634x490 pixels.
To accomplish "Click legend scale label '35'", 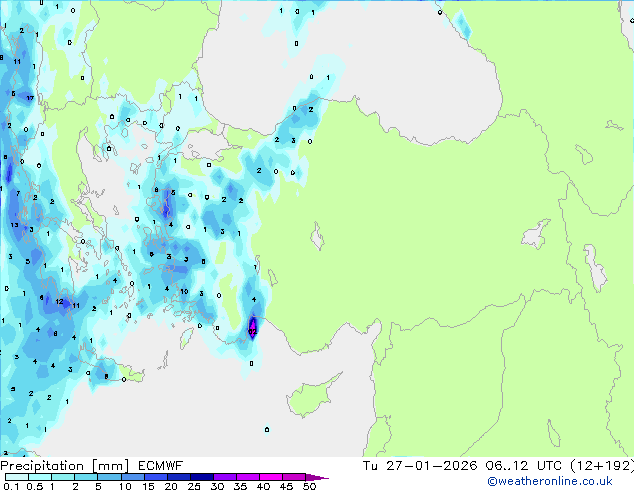I will (x=240, y=486).
